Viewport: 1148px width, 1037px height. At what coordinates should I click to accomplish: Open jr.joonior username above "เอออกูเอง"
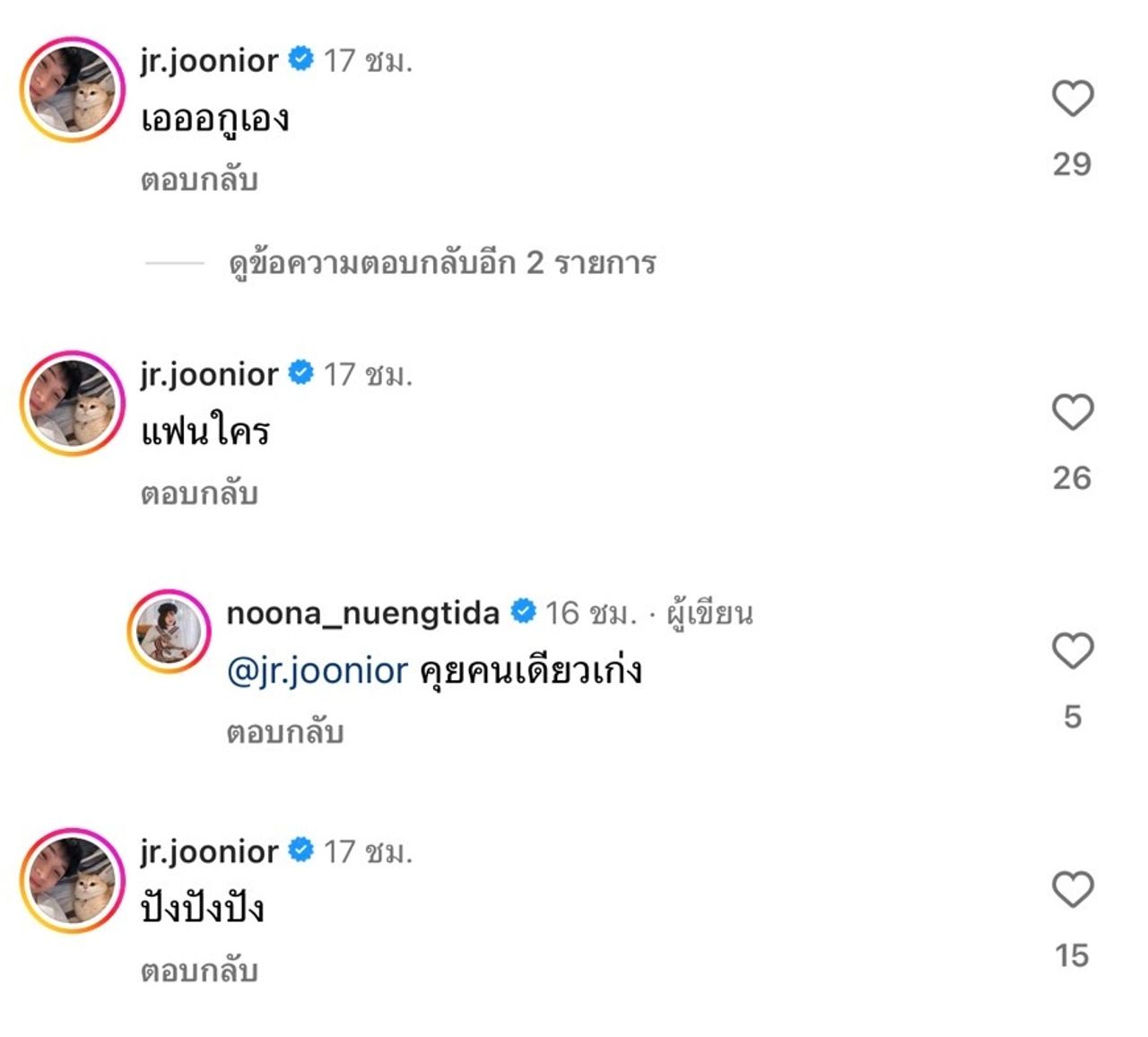[x=209, y=61]
